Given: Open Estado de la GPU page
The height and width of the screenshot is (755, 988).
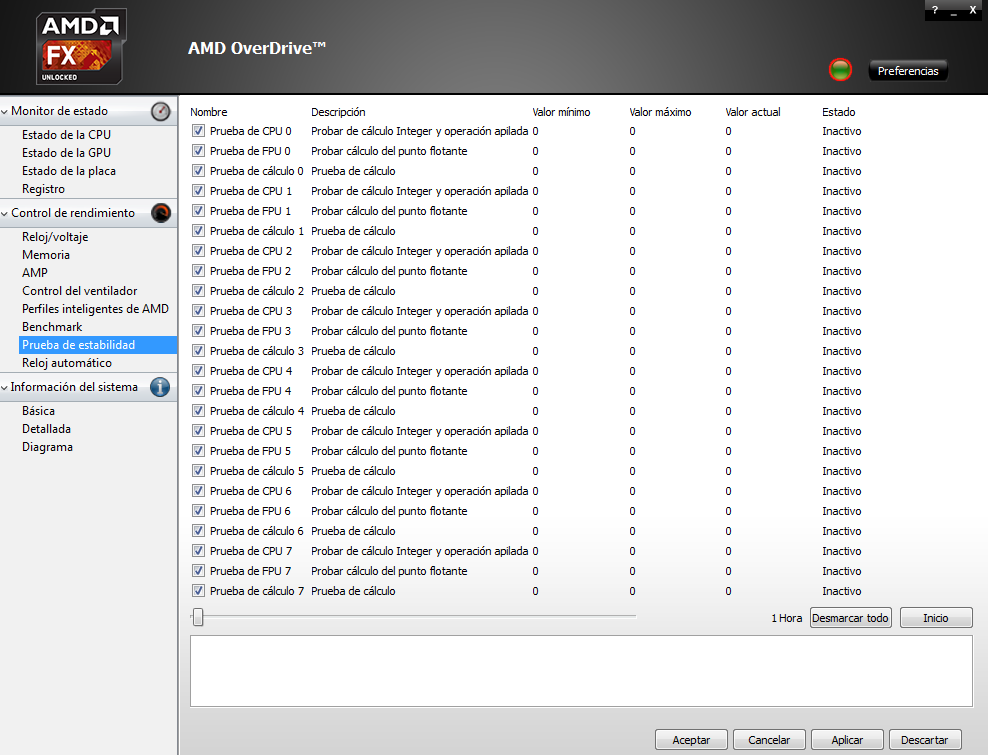Looking at the screenshot, I should 66,153.
